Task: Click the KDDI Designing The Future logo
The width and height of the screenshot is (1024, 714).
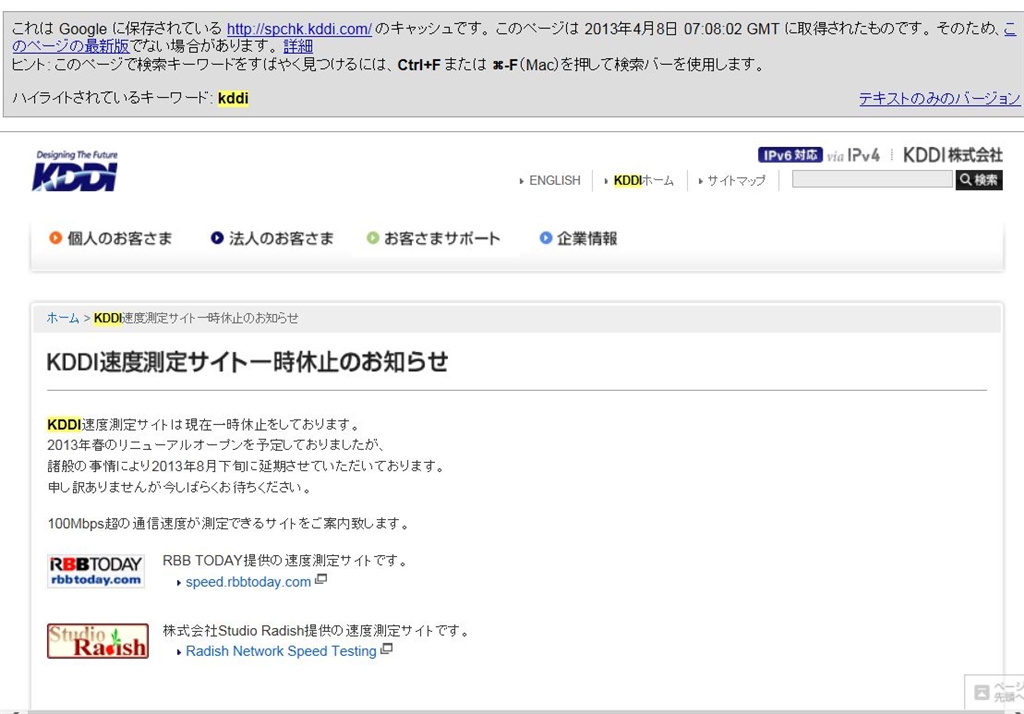Action: (x=75, y=170)
